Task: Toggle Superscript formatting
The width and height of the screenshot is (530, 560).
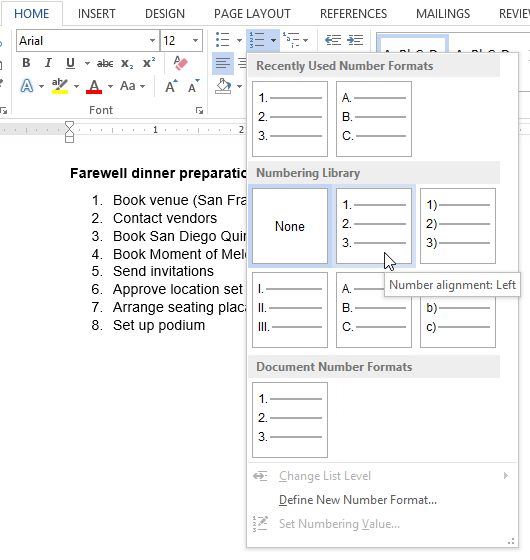Action: [x=149, y=63]
